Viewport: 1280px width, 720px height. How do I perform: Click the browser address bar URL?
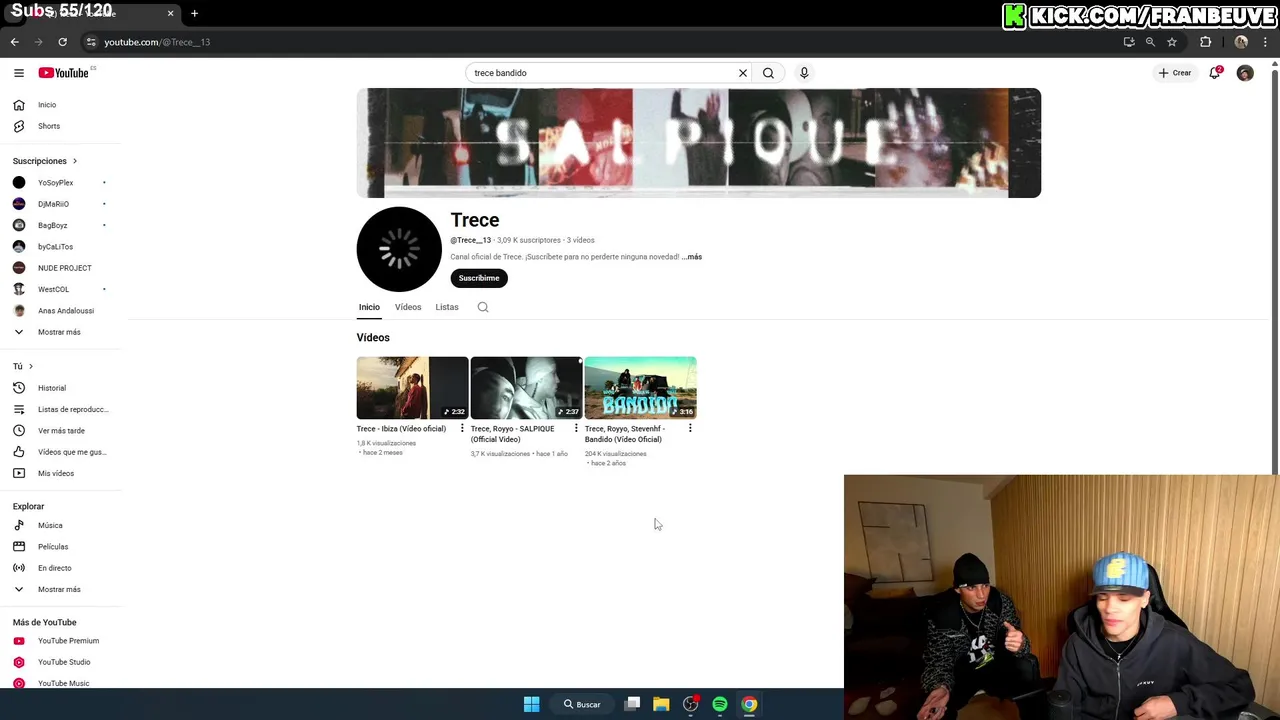tap(157, 42)
